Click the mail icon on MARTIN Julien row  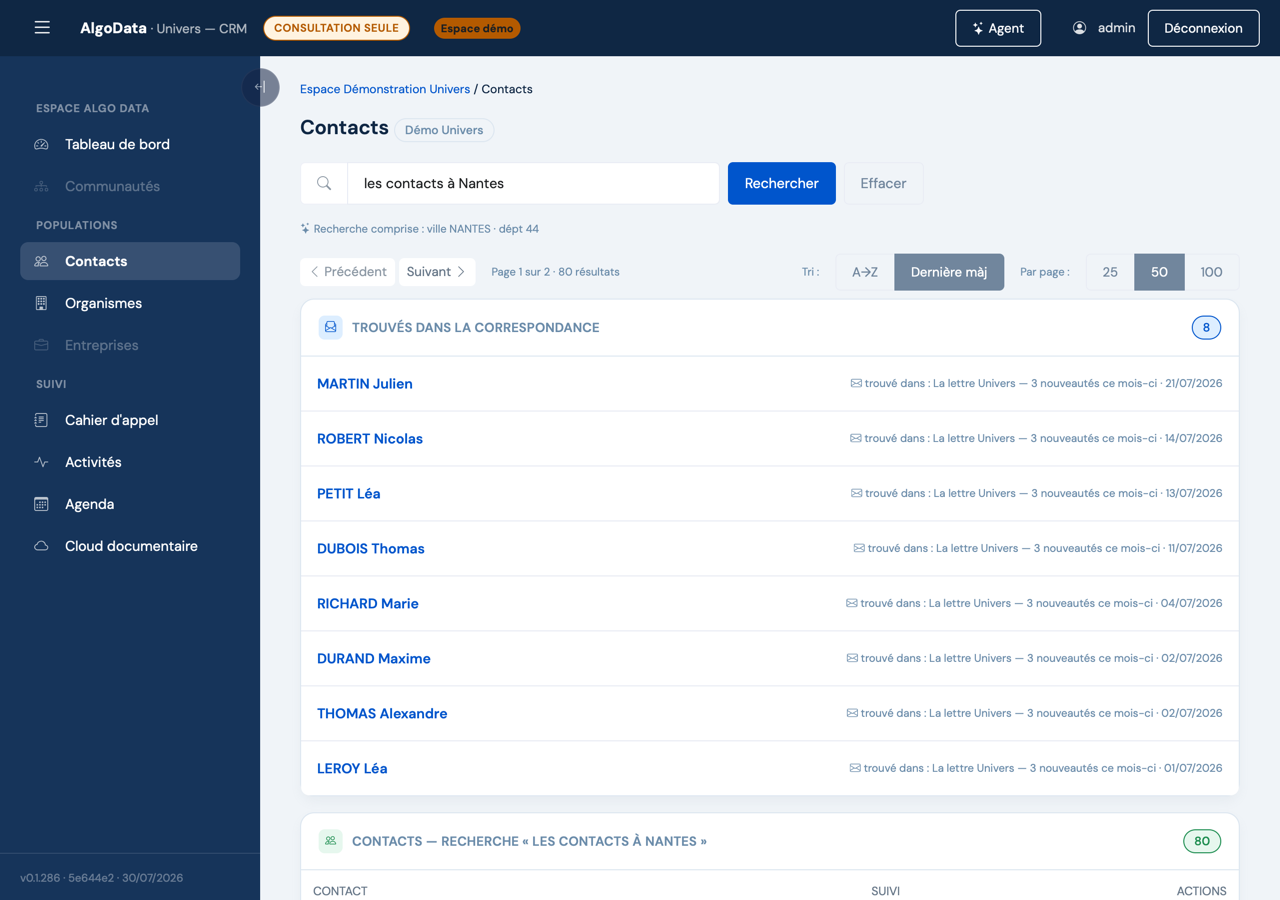(856, 383)
